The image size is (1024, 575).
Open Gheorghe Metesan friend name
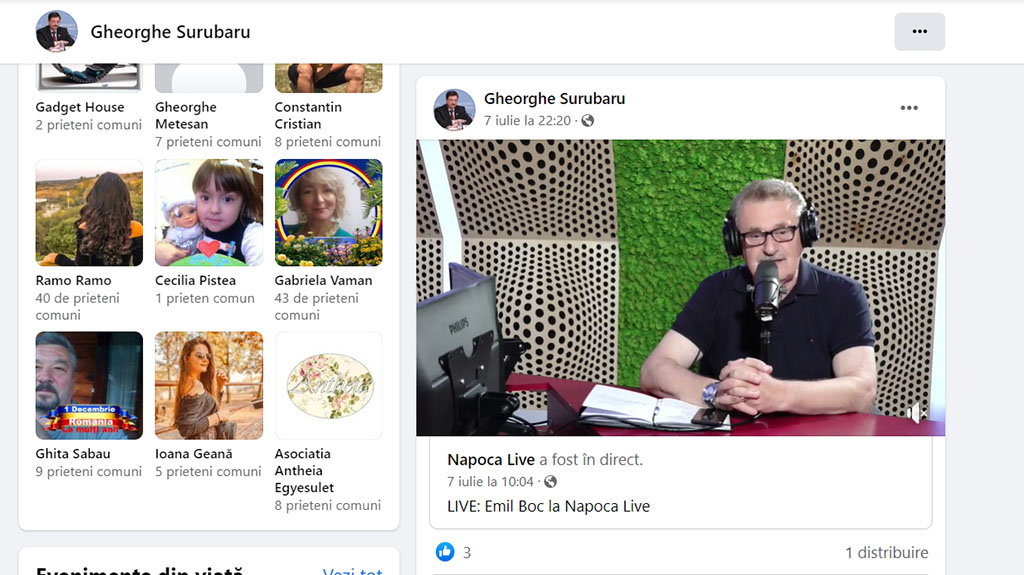(185, 116)
